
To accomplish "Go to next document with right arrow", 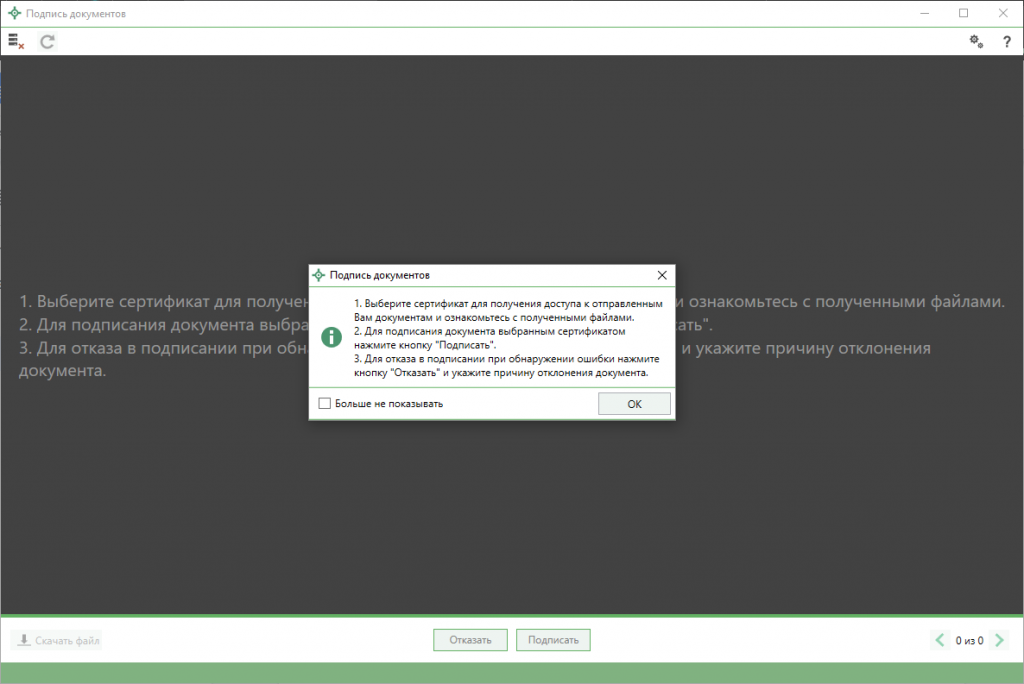I will point(999,640).
